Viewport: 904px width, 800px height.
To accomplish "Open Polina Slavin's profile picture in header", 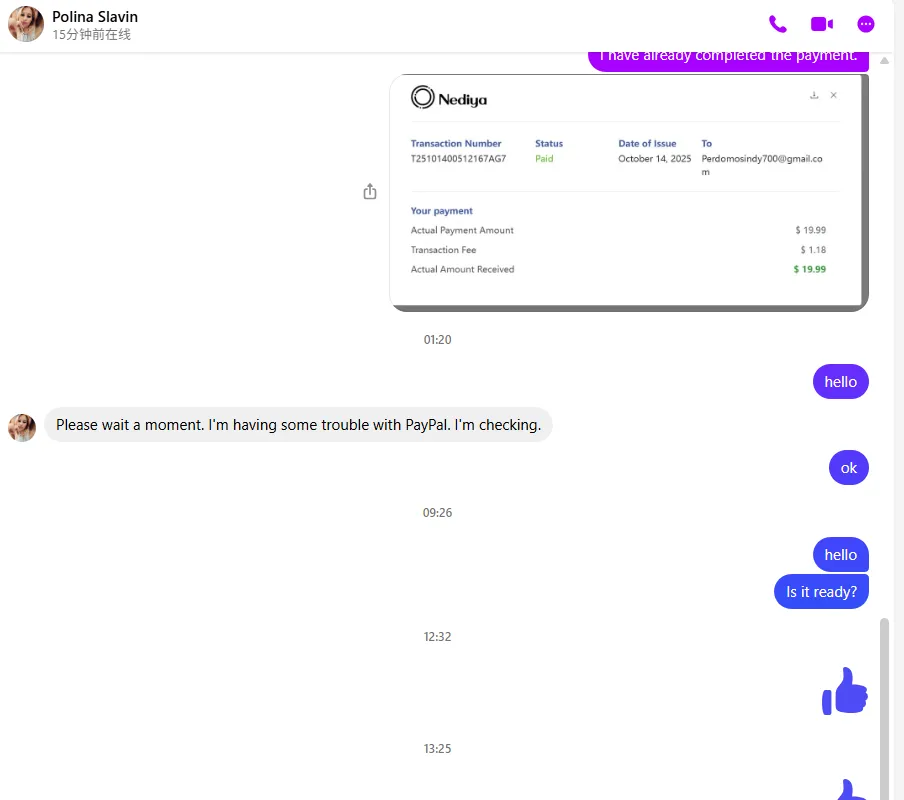I will [x=25, y=24].
